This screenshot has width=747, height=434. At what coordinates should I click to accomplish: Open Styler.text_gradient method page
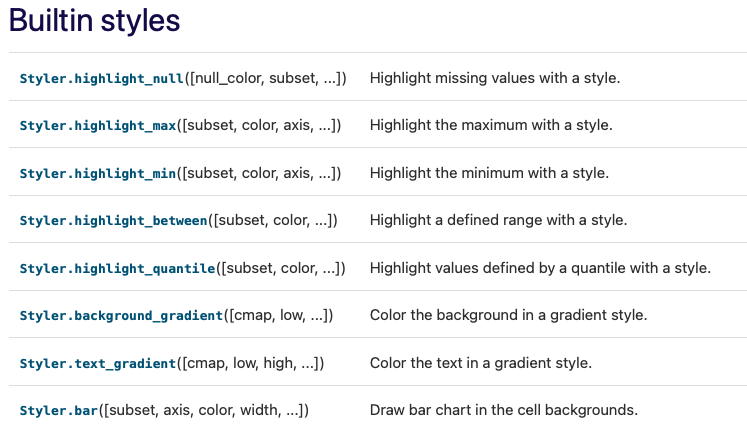98,363
